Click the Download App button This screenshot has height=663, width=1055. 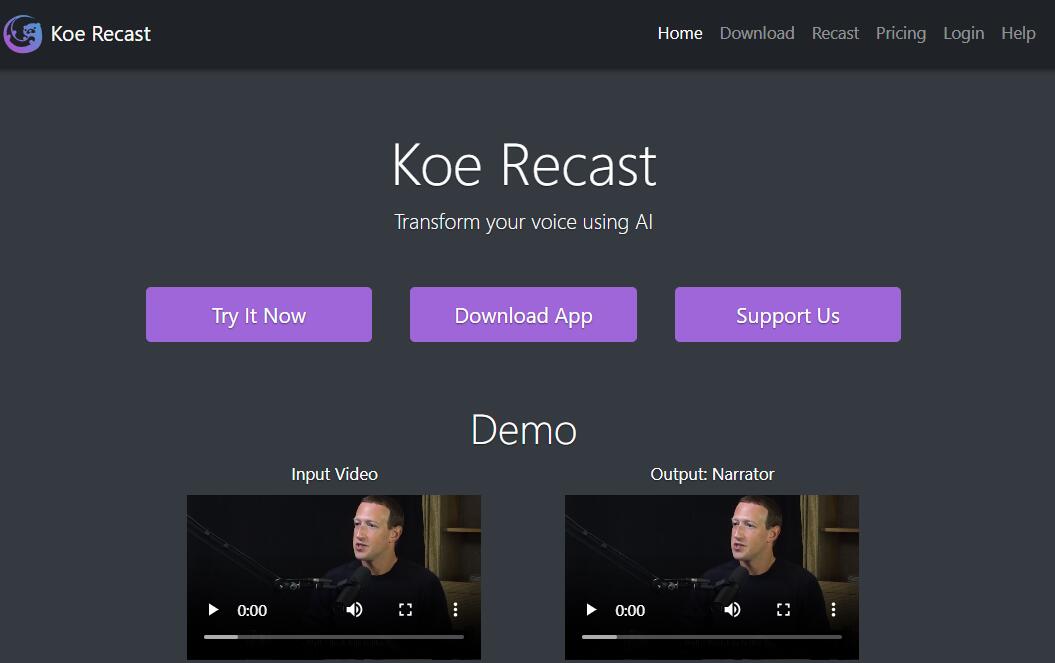(x=523, y=314)
